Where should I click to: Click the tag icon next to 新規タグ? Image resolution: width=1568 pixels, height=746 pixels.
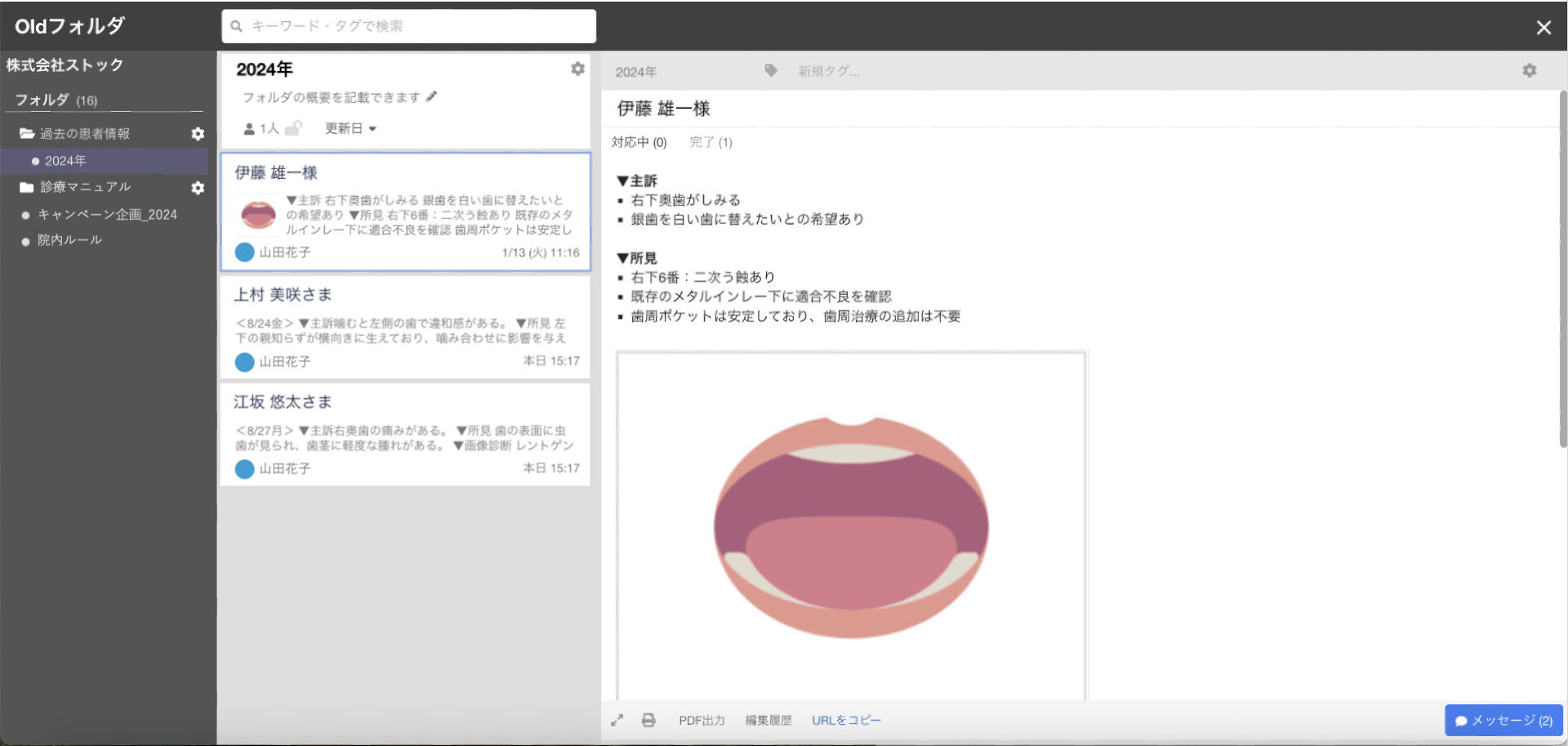tap(771, 71)
